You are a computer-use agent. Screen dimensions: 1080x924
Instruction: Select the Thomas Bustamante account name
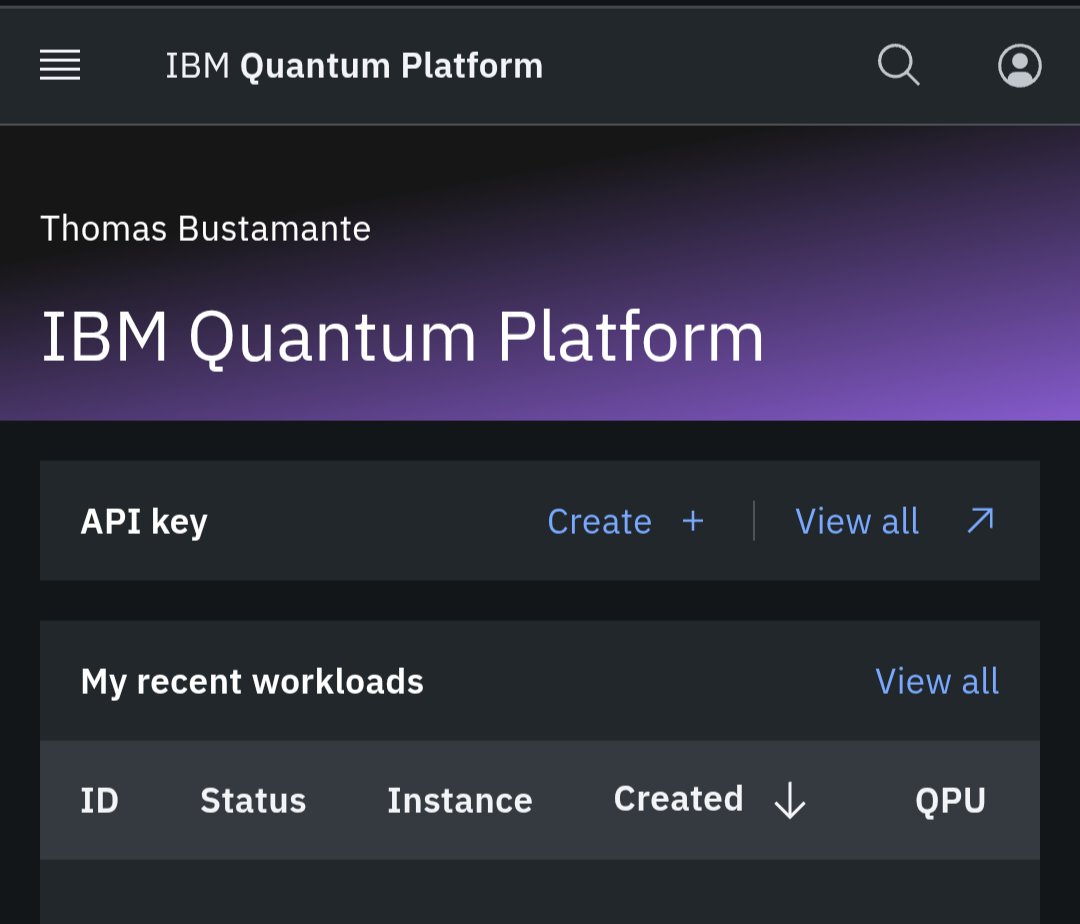click(205, 229)
